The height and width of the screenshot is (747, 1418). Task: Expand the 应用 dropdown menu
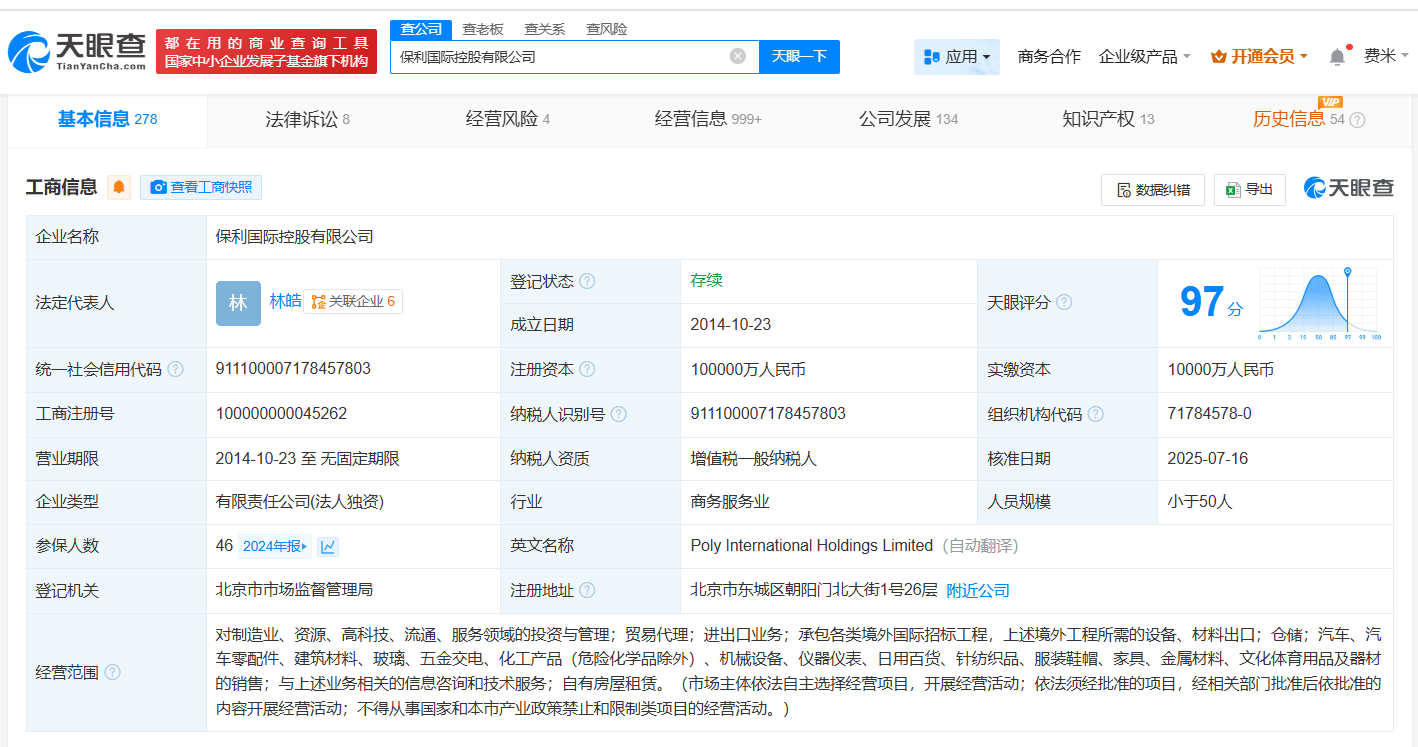[957, 57]
